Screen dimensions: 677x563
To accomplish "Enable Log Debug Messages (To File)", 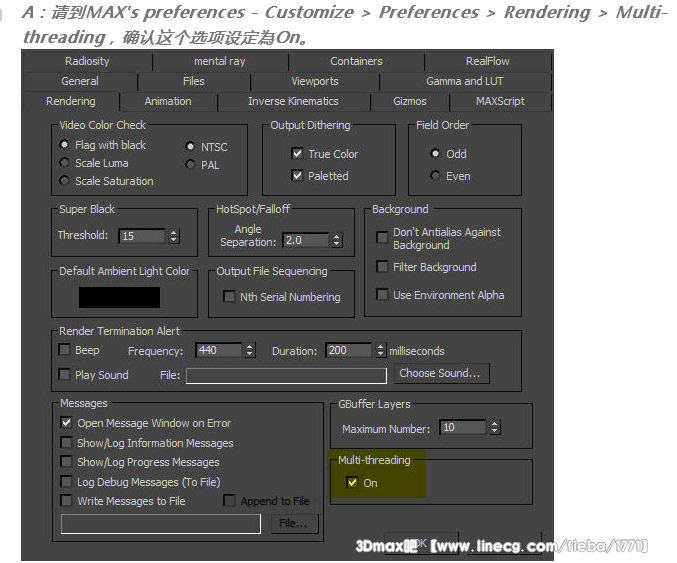I will 66,481.
